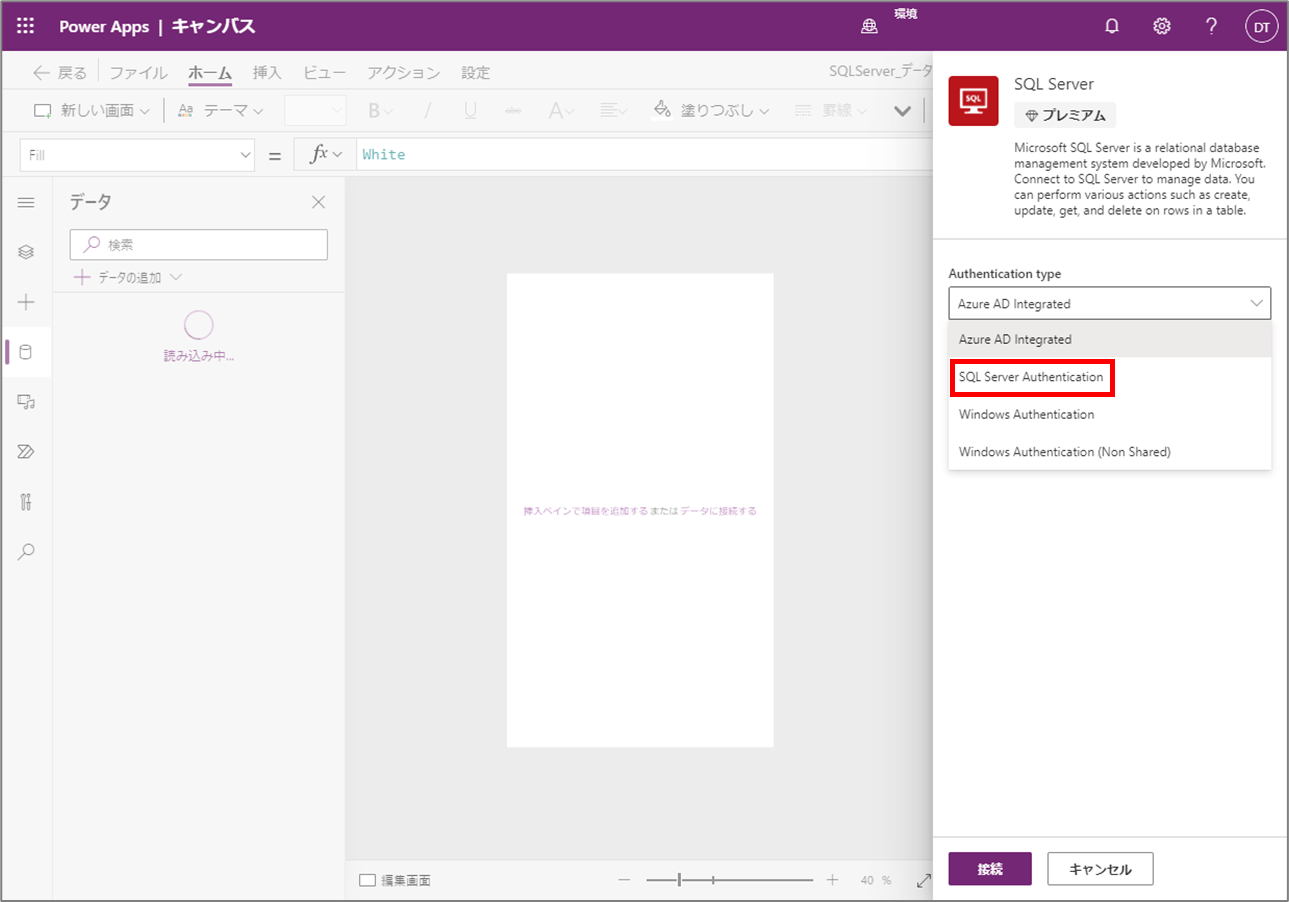This screenshot has height=902, width=1289.
Task: Expand the toolbar overflow chevron
Action: pos(902,110)
